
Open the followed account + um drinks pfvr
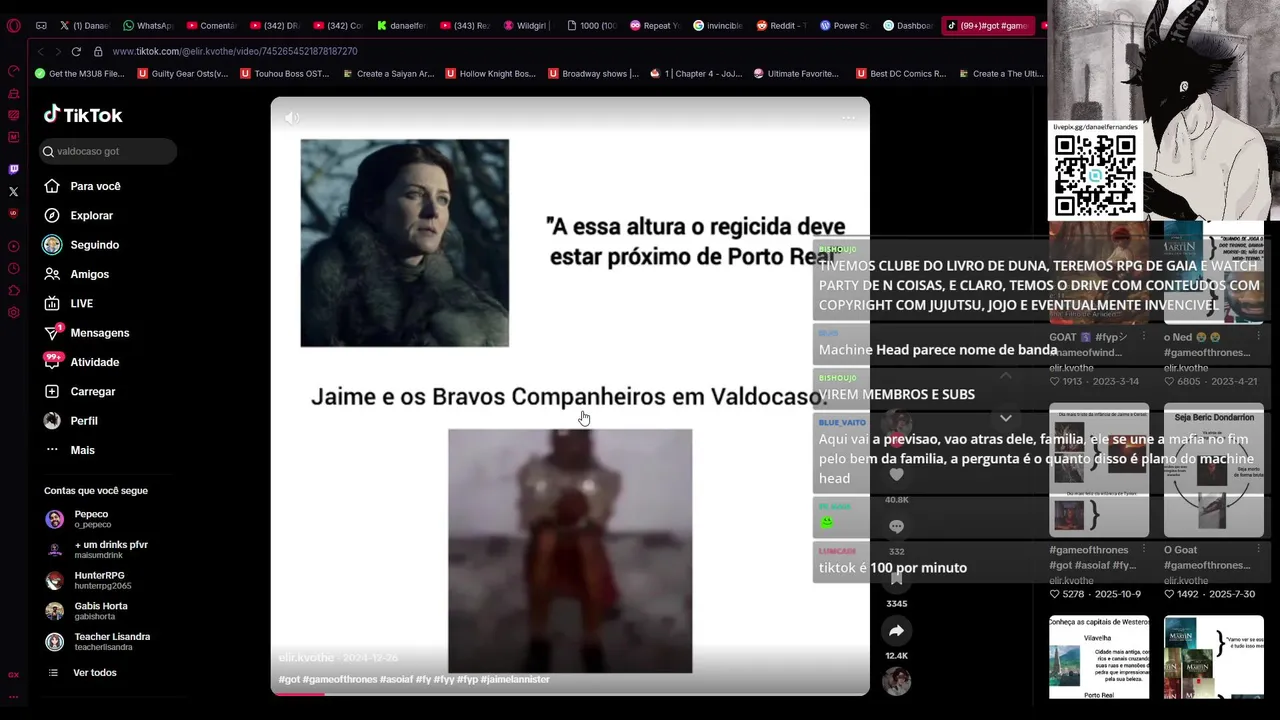tap(97, 549)
